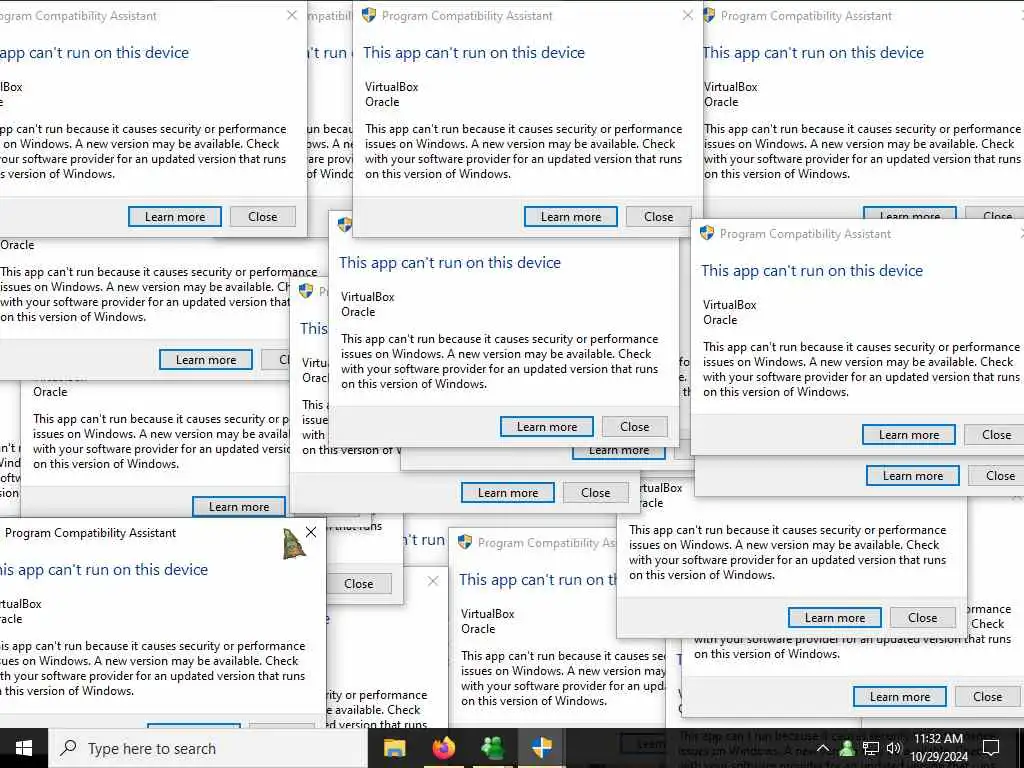Click 'This app can't run on this device' heading in top-center dialog
1024x768 pixels.
[x=474, y=53]
